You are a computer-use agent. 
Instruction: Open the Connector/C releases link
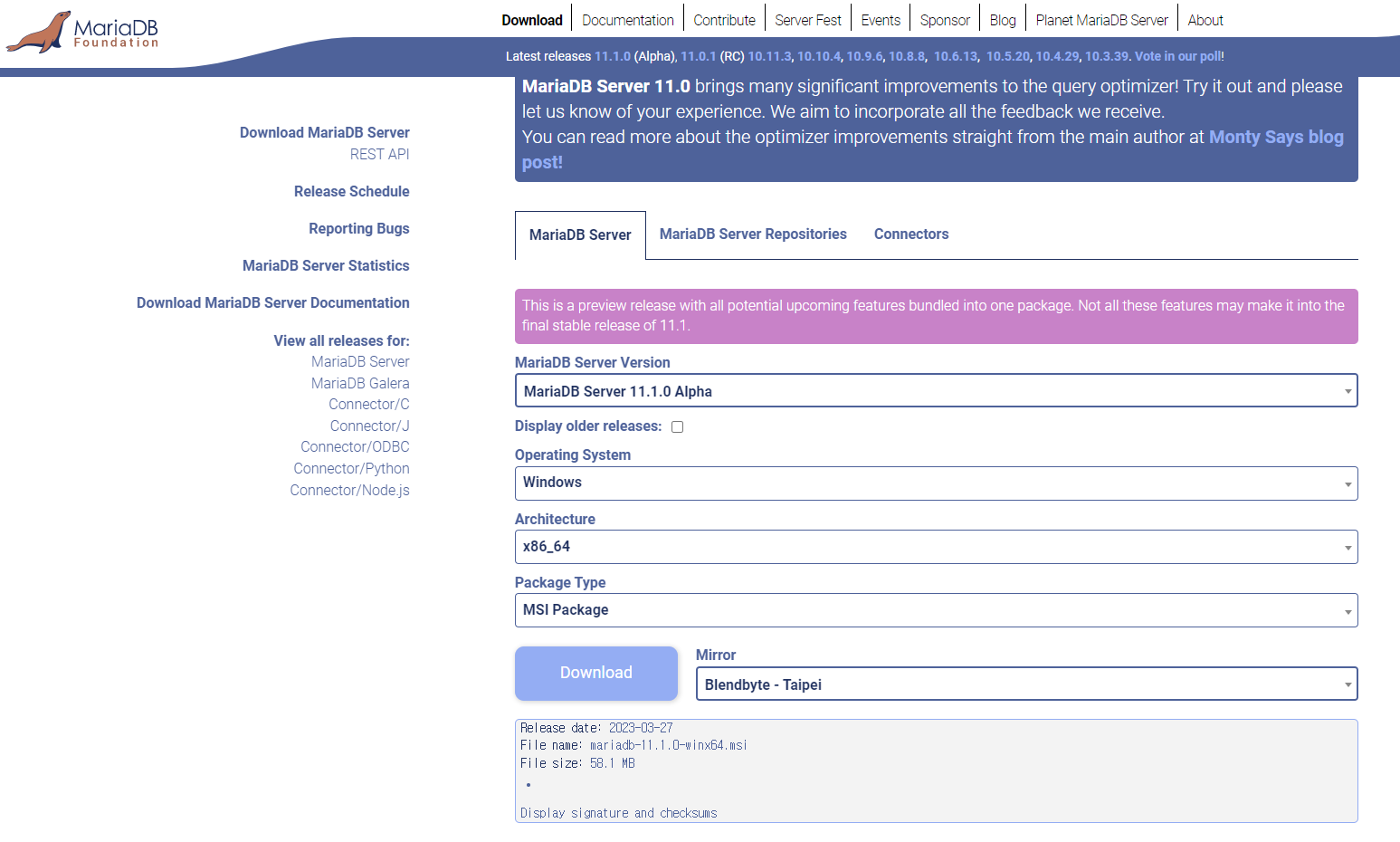point(369,404)
